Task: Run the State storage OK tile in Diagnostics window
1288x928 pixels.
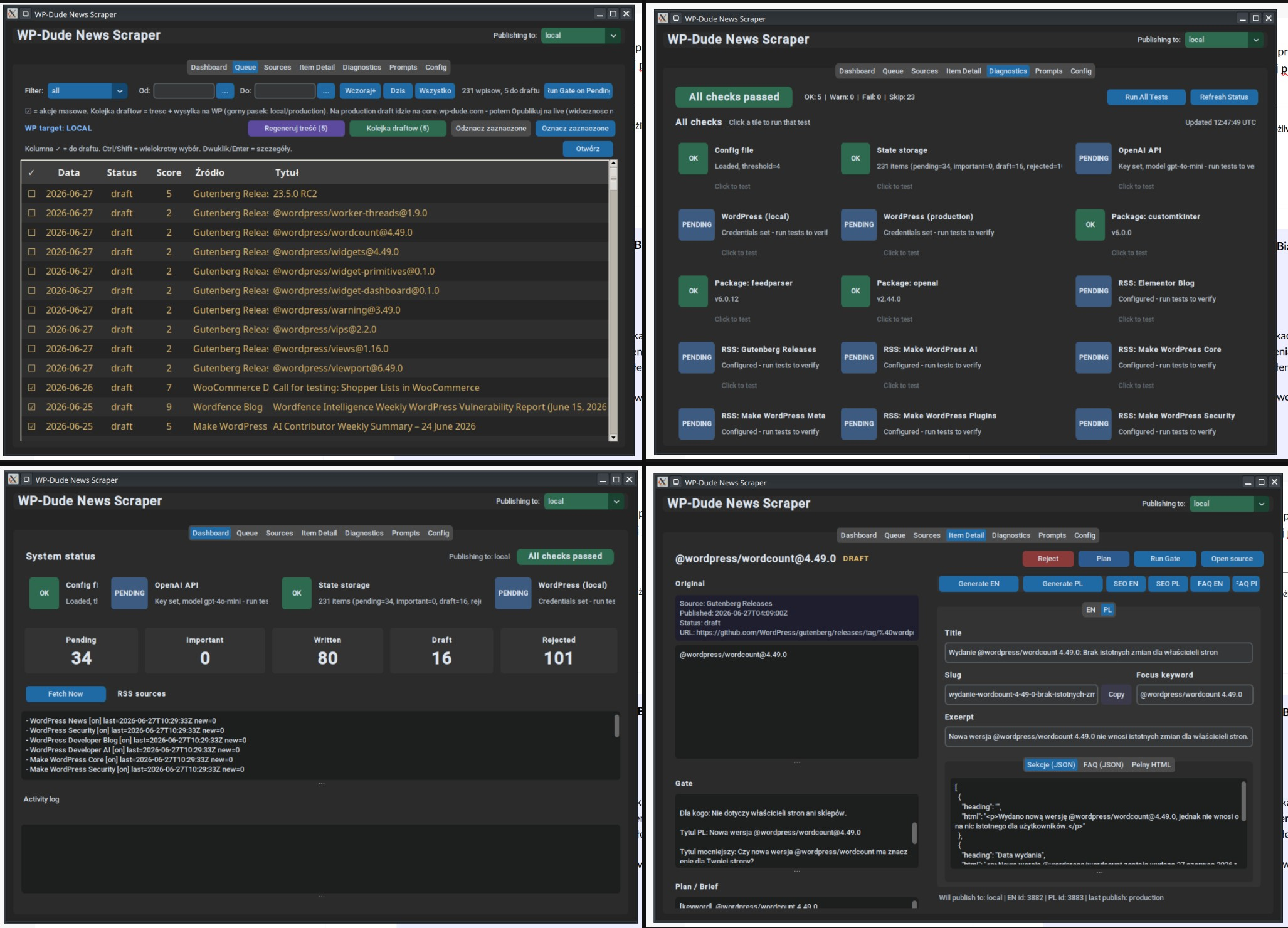Action: 855,158
